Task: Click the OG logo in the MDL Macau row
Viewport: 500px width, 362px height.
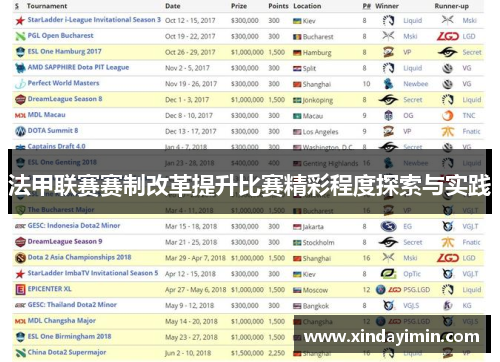Action: pyautogui.click(x=388, y=115)
